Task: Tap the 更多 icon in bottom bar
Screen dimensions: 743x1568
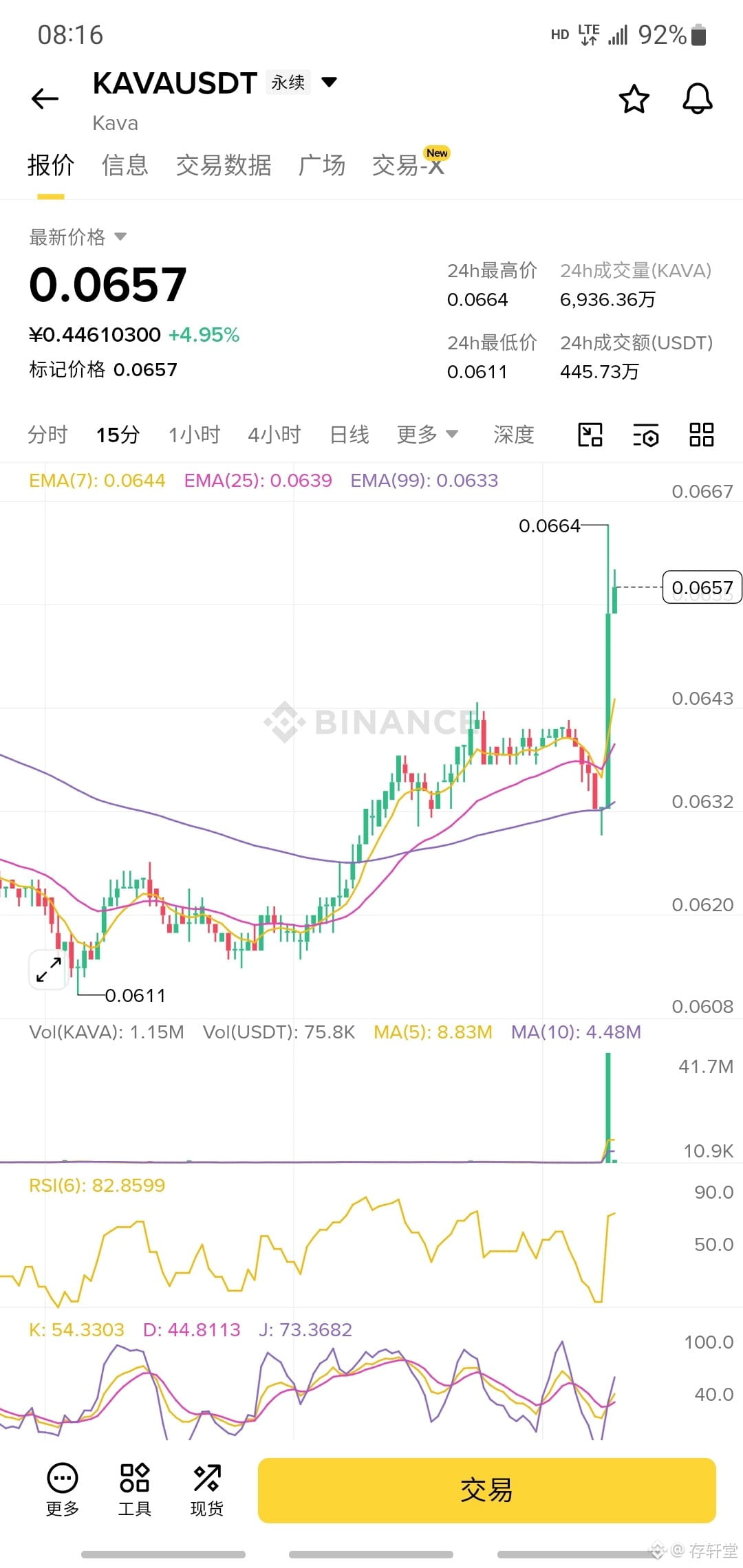Action: point(63,1489)
